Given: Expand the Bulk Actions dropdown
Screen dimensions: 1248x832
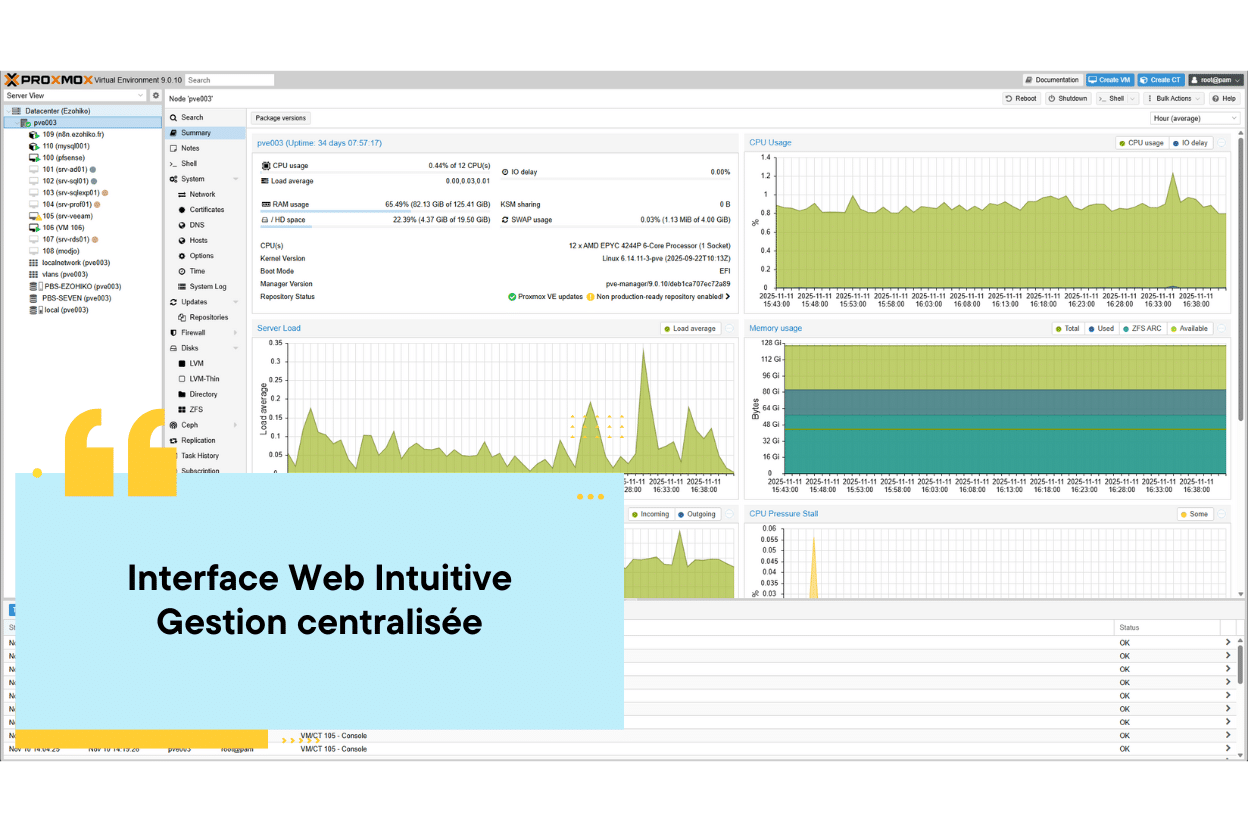Looking at the screenshot, I should (1174, 99).
